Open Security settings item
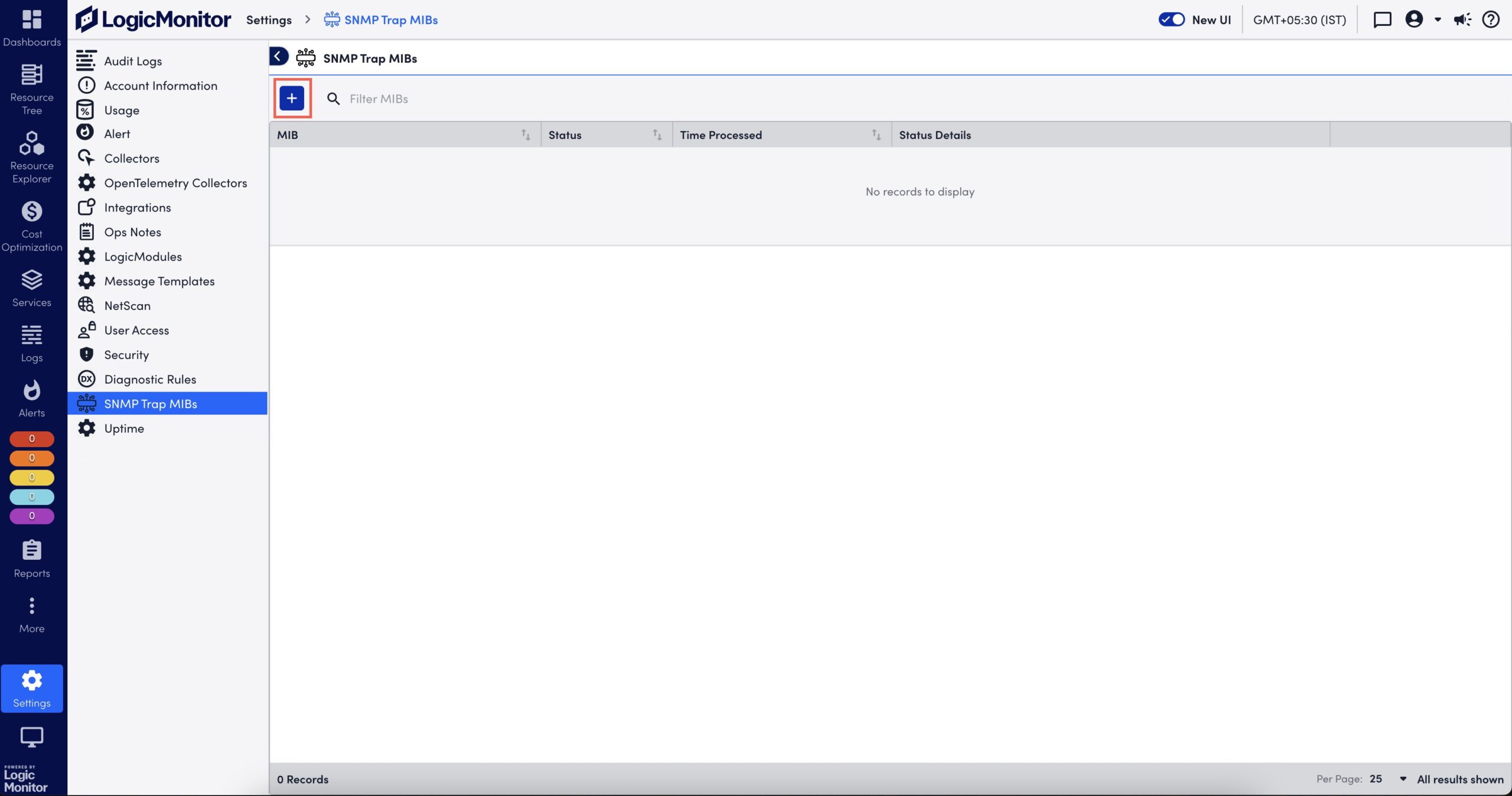Viewport: 1512px width, 796px height. 168,355
